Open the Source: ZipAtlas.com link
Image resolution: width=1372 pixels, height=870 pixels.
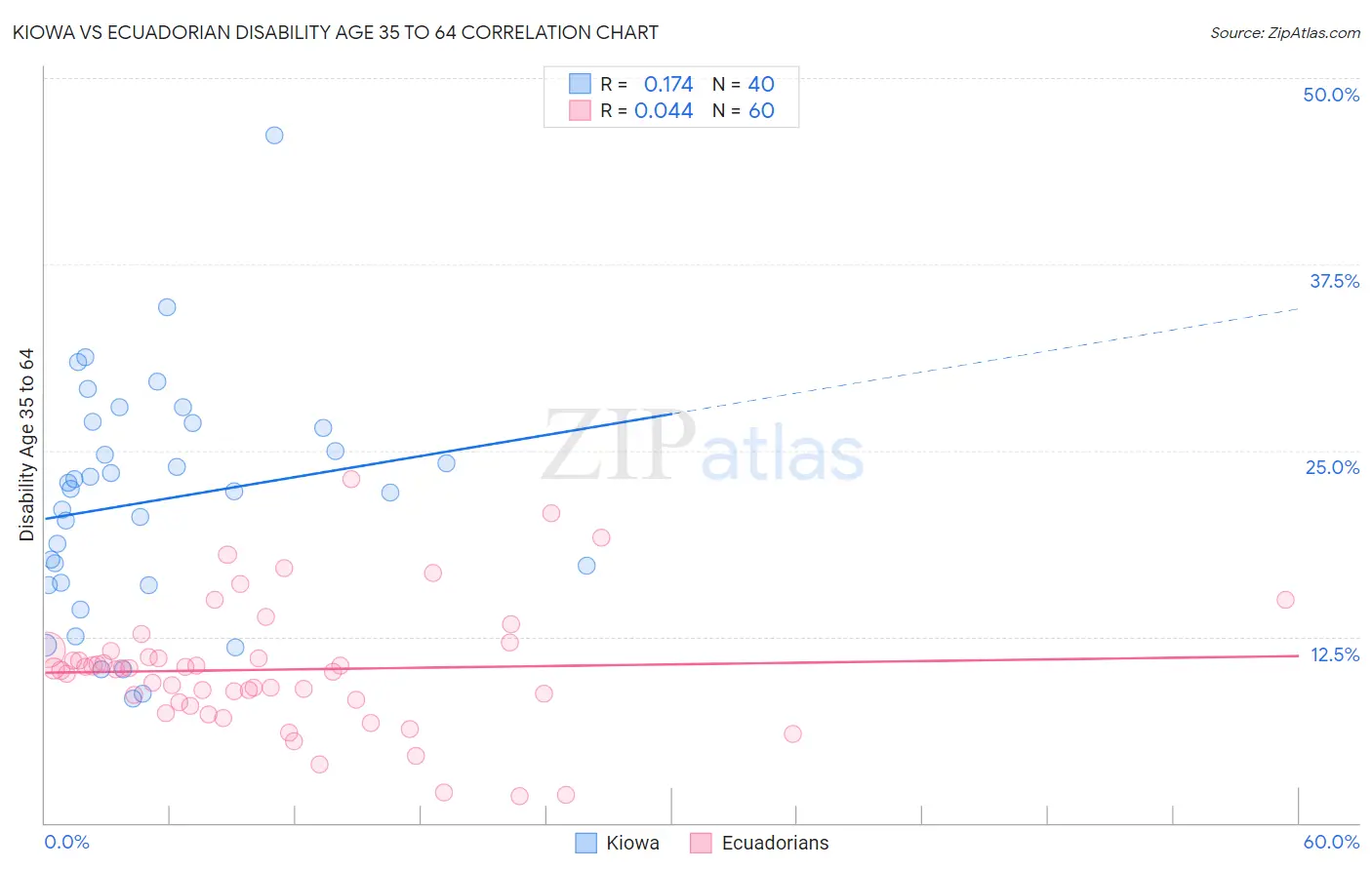[x=1285, y=32]
